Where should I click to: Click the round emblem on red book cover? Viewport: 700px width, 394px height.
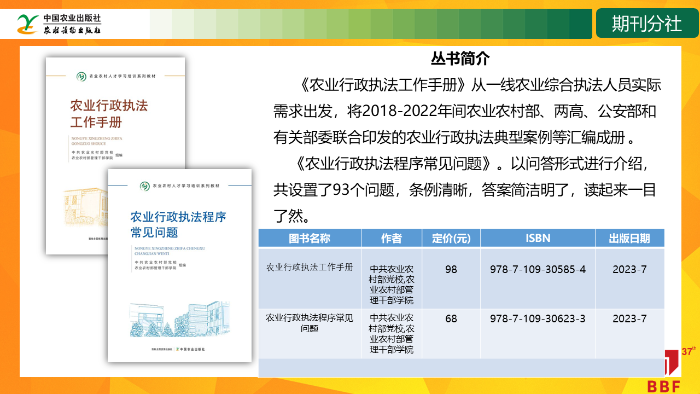(81, 76)
